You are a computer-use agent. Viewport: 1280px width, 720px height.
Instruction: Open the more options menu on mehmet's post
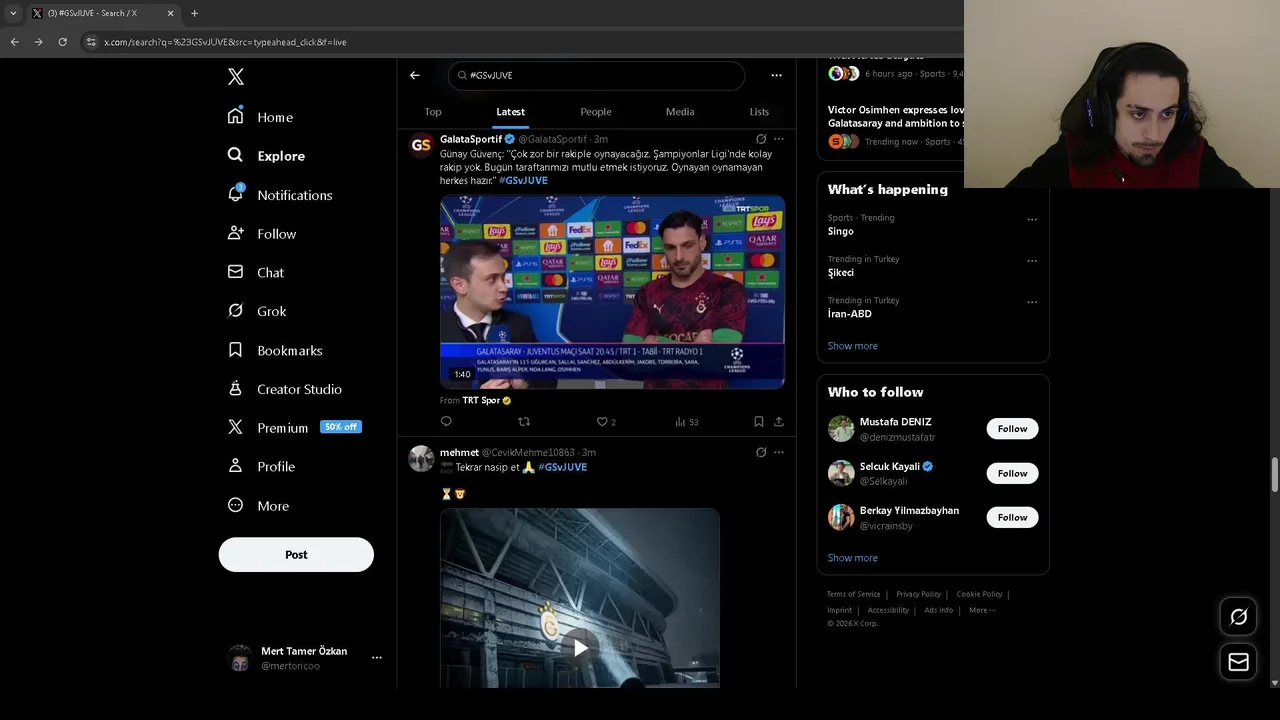(779, 452)
